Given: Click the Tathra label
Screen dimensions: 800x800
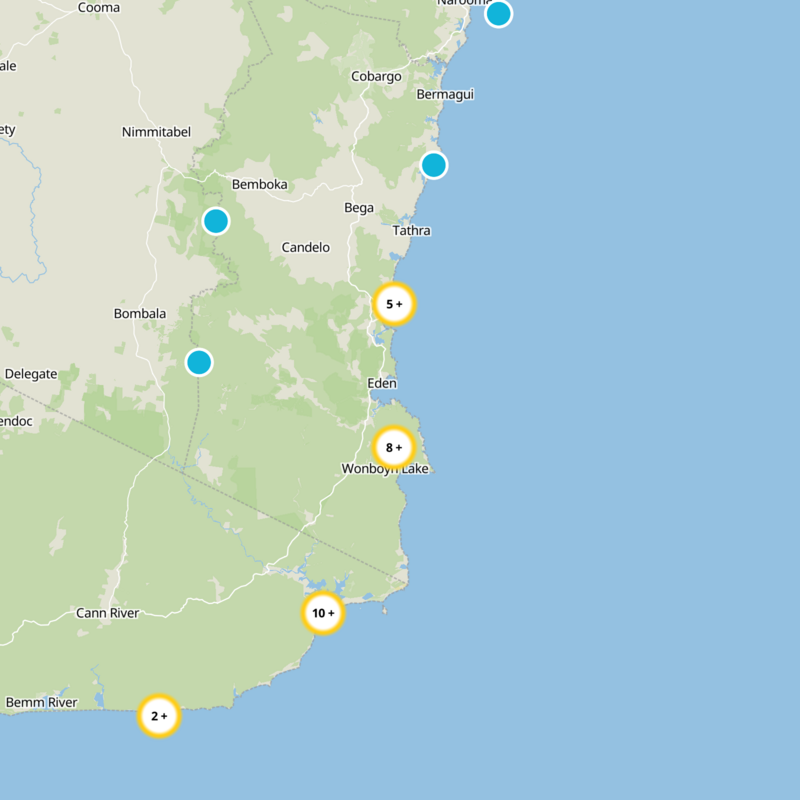Looking at the screenshot, I should pos(411,231).
